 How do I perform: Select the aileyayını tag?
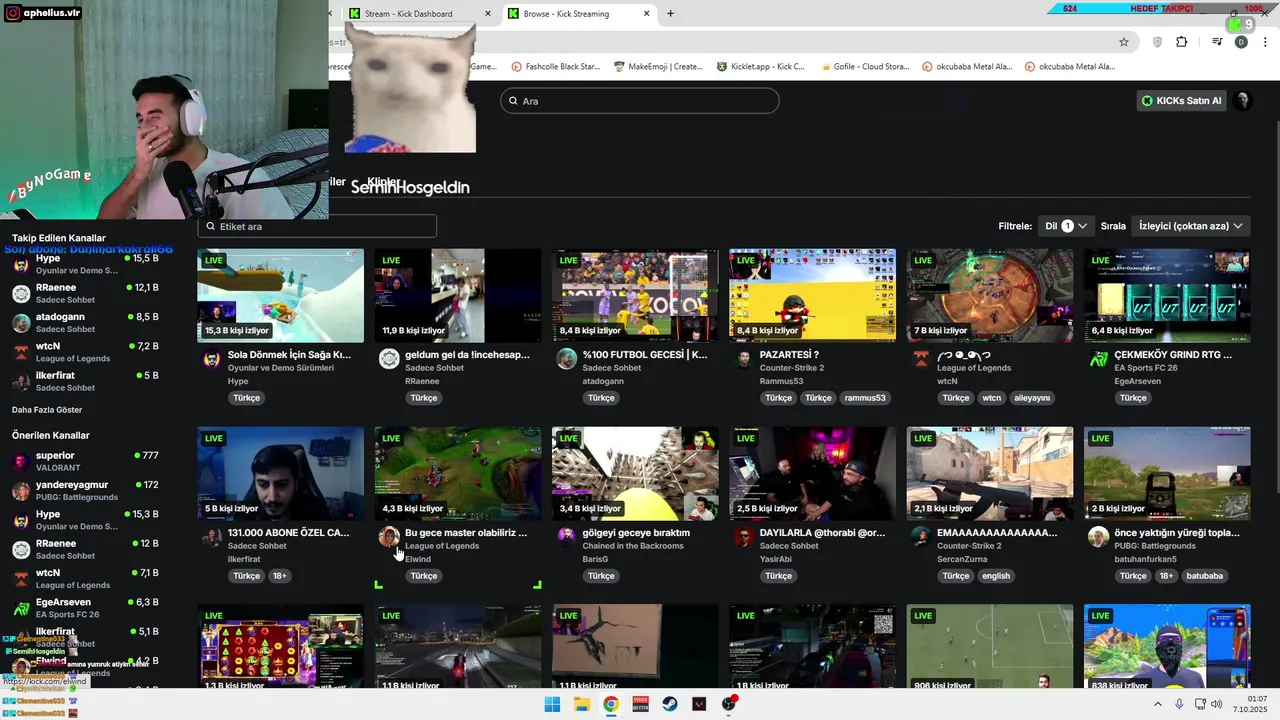coord(1032,398)
